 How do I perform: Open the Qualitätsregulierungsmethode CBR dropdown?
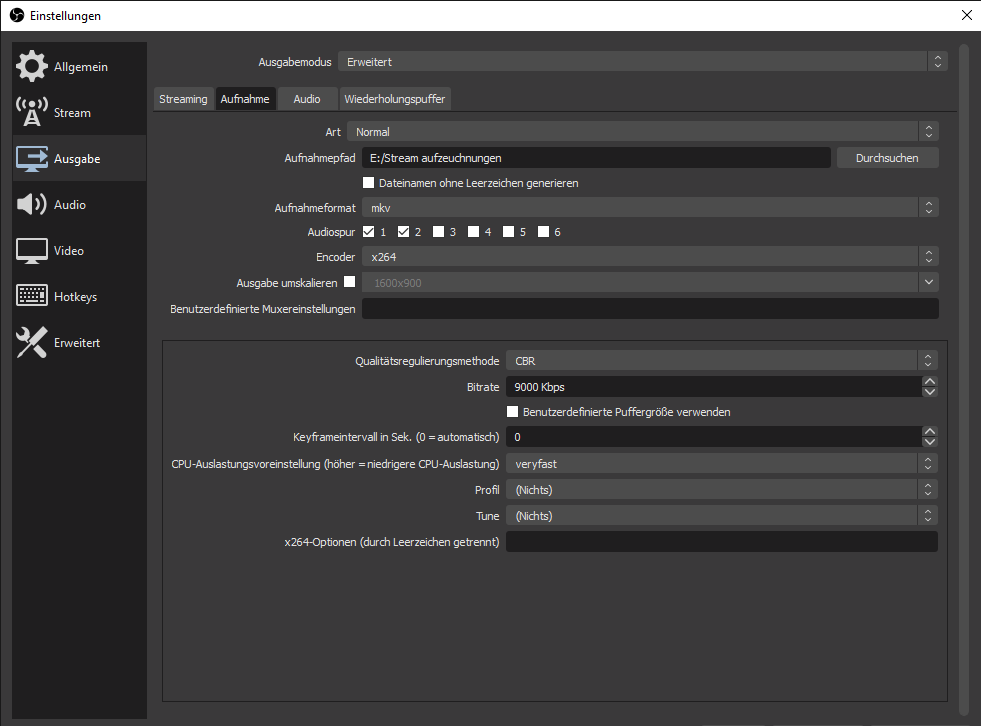(x=721, y=361)
